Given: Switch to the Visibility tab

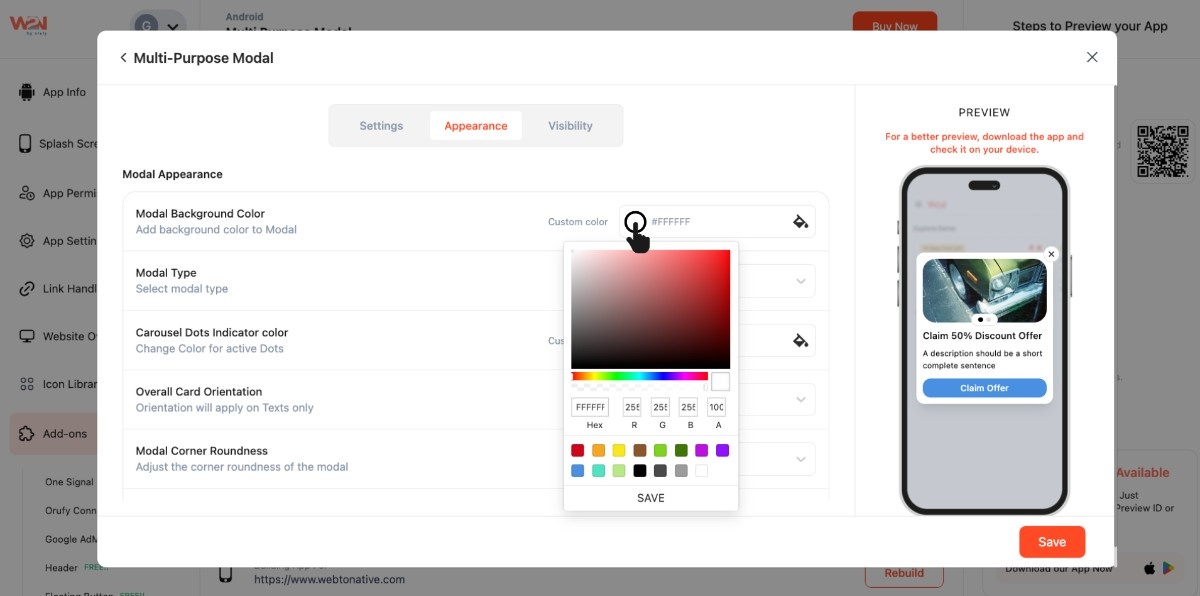Looking at the screenshot, I should click(x=570, y=126).
